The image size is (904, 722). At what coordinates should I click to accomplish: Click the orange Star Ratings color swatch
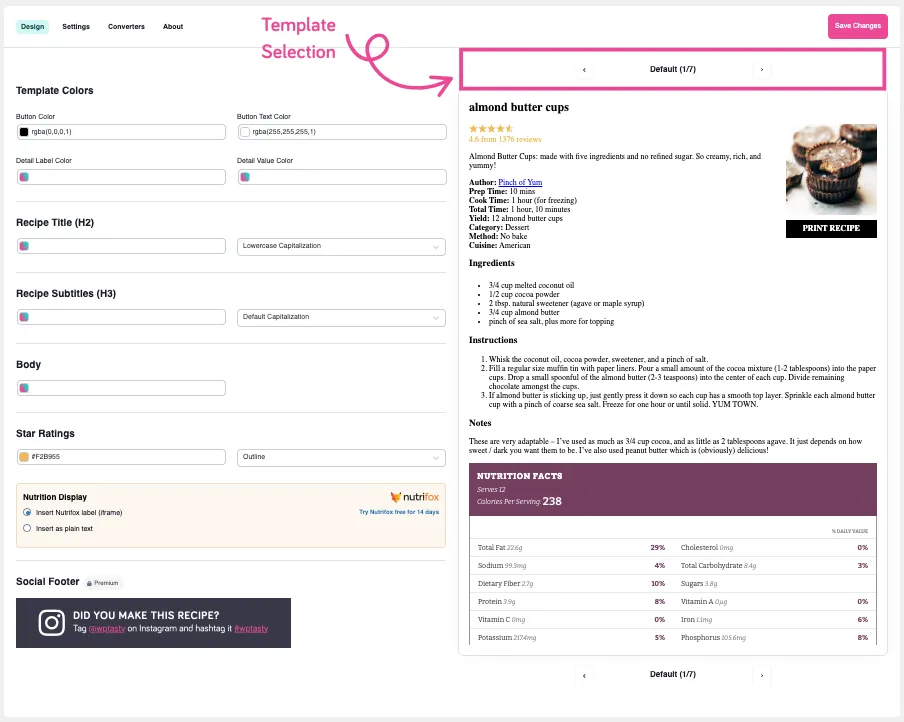(x=24, y=457)
